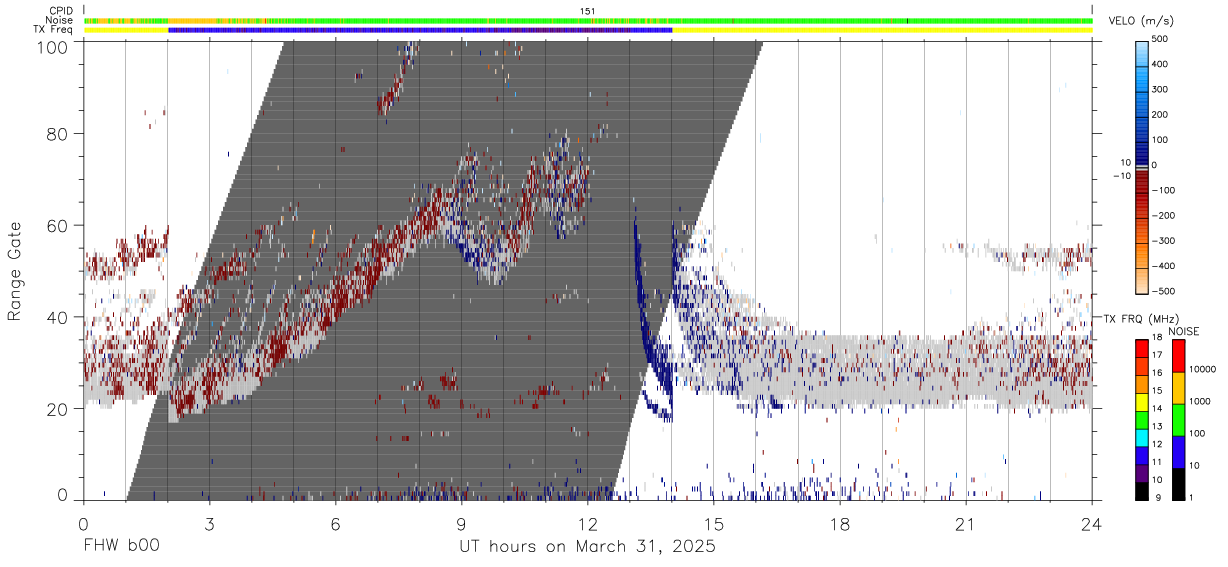The image size is (1228, 567).
Task: Select the 'Noise' row label at top left
Action: [61, 20]
